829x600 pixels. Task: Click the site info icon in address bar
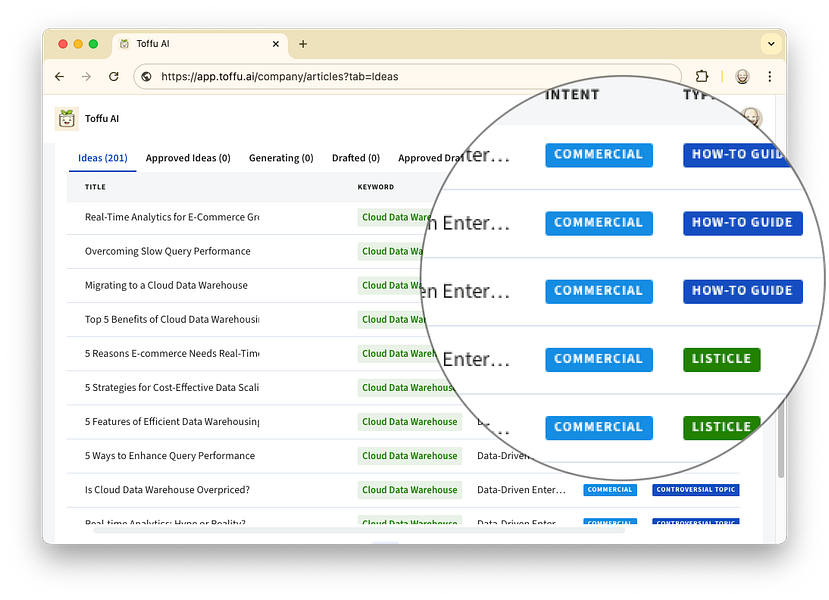(146, 77)
